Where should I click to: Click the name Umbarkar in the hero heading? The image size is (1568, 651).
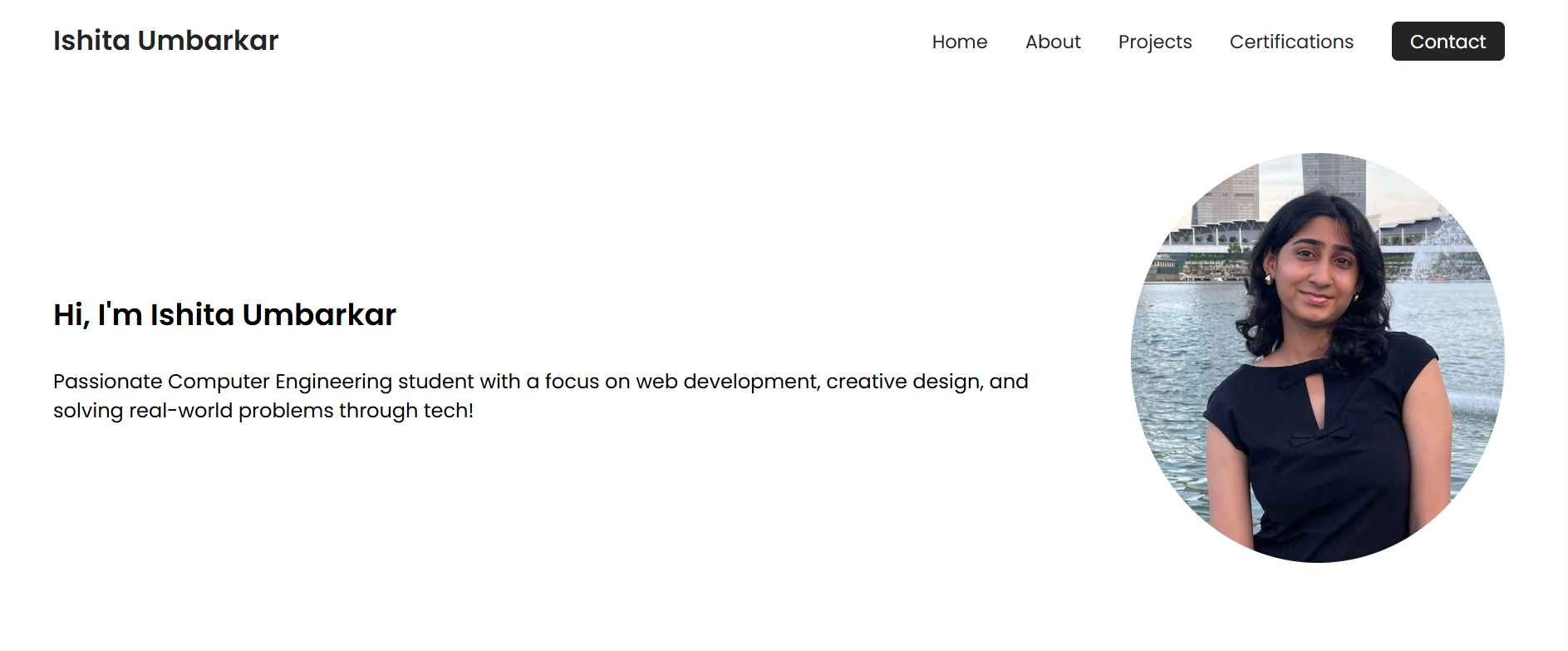(319, 315)
